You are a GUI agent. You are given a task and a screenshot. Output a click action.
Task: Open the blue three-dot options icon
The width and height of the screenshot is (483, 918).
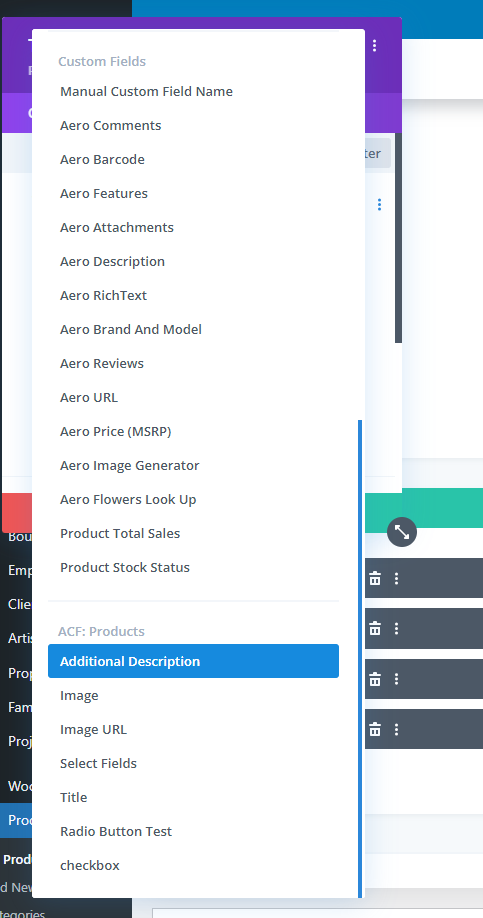380,204
